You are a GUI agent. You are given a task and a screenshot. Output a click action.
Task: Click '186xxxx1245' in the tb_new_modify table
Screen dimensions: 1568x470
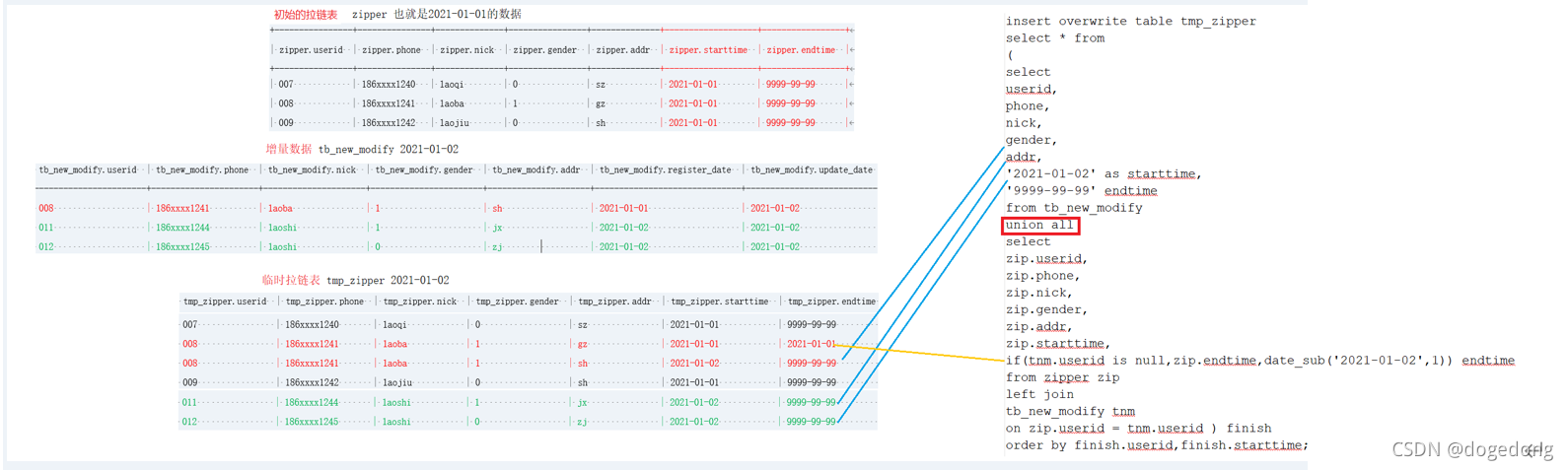pyautogui.click(x=182, y=247)
